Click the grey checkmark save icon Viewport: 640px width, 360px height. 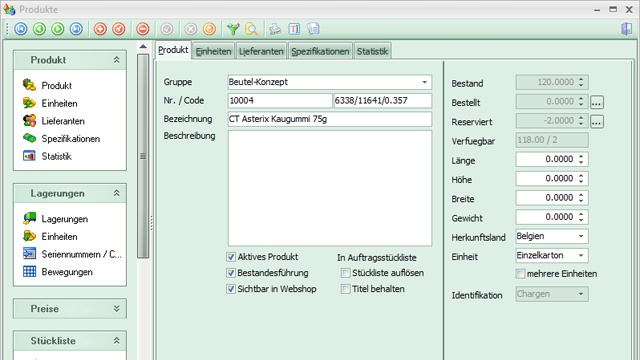167,29
